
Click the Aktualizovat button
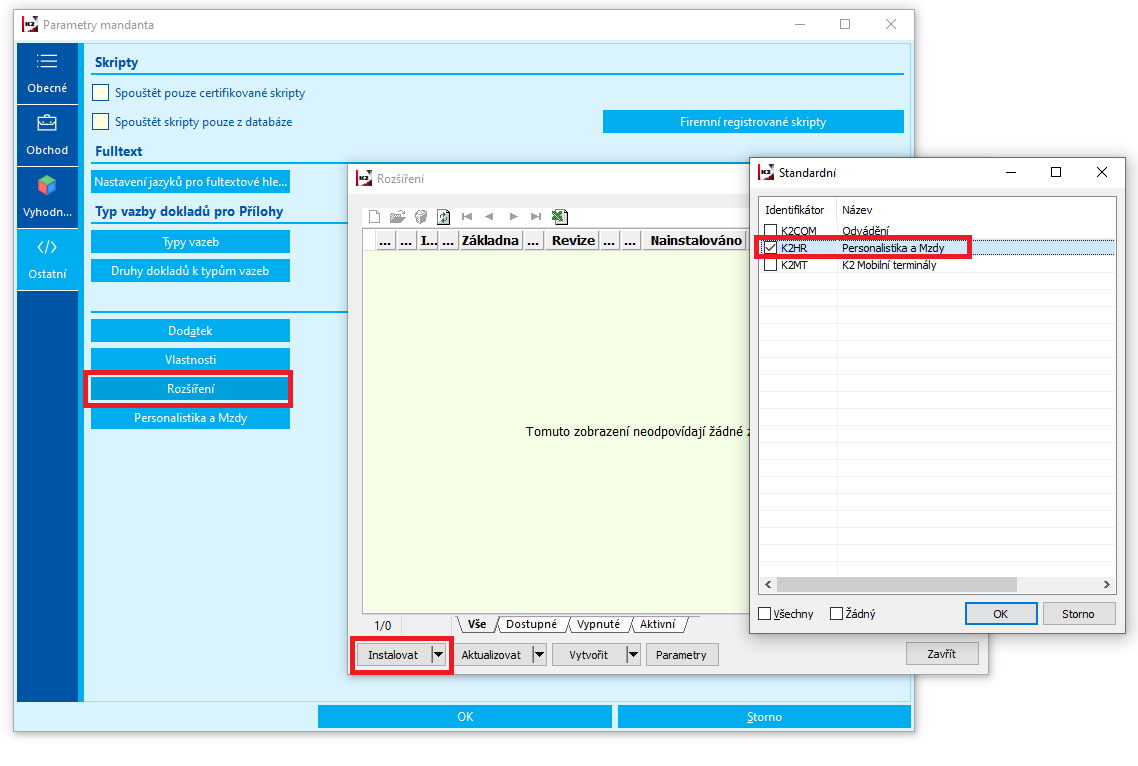(x=491, y=655)
